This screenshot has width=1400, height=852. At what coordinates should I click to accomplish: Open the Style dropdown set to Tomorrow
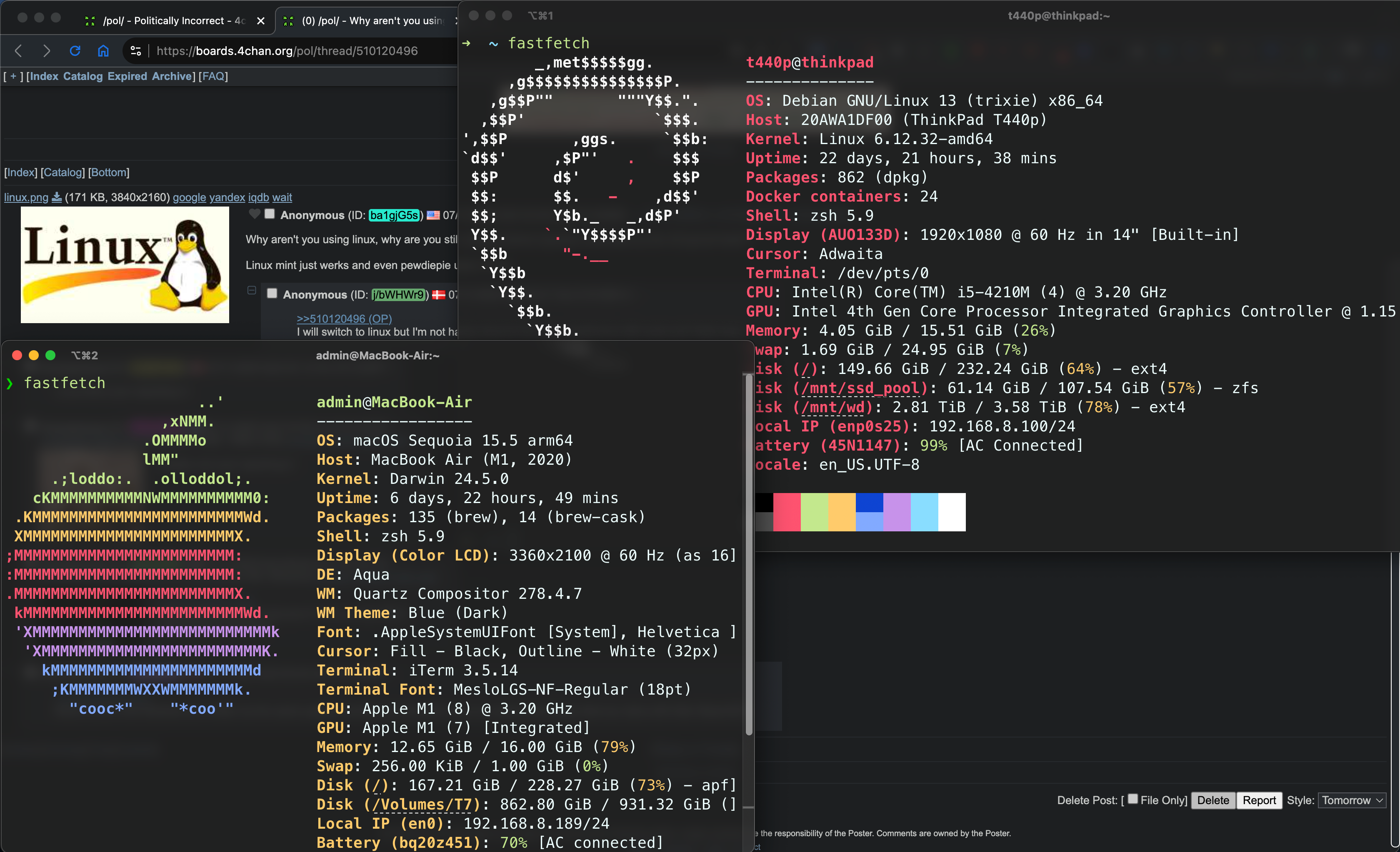tap(1352, 800)
